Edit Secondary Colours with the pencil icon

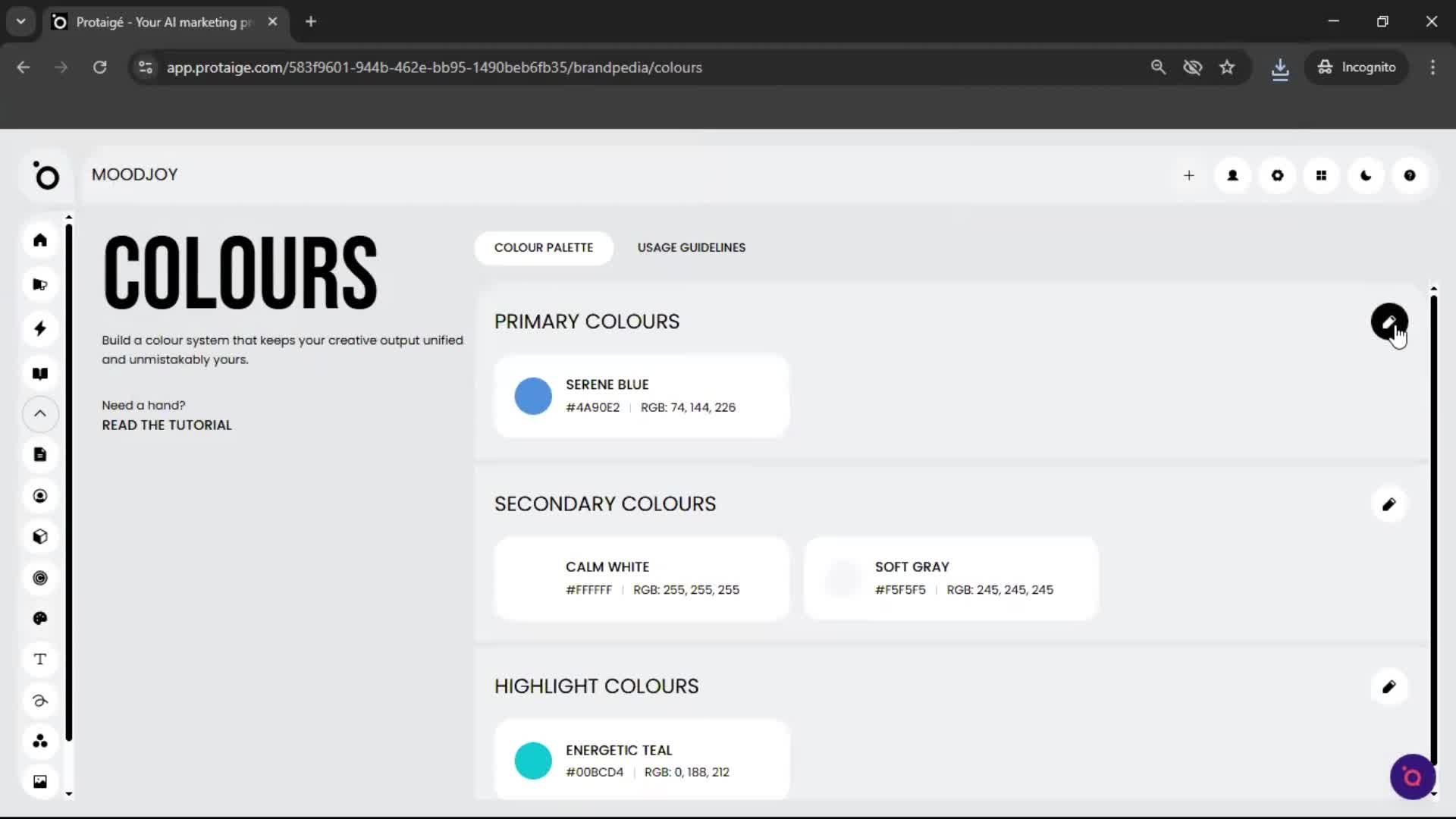[1389, 504]
